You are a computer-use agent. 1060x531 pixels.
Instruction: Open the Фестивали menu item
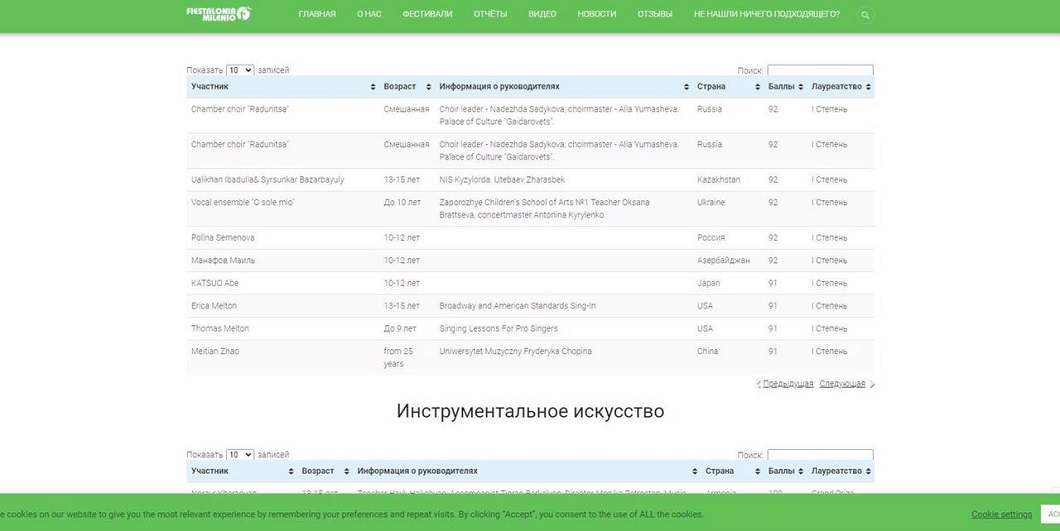click(x=427, y=15)
